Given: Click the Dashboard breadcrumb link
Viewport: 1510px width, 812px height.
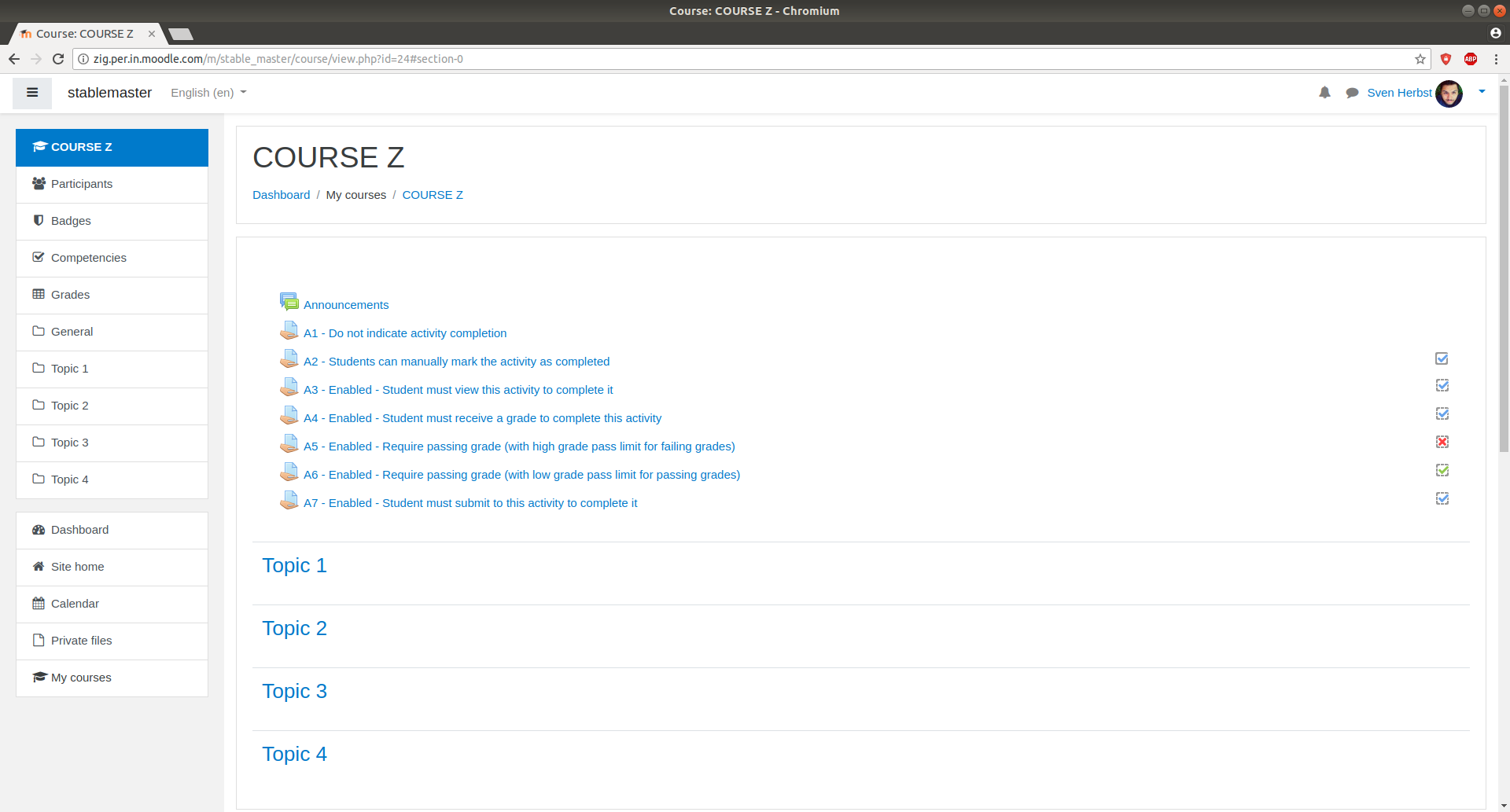Looking at the screenshot, I should 281,195.
